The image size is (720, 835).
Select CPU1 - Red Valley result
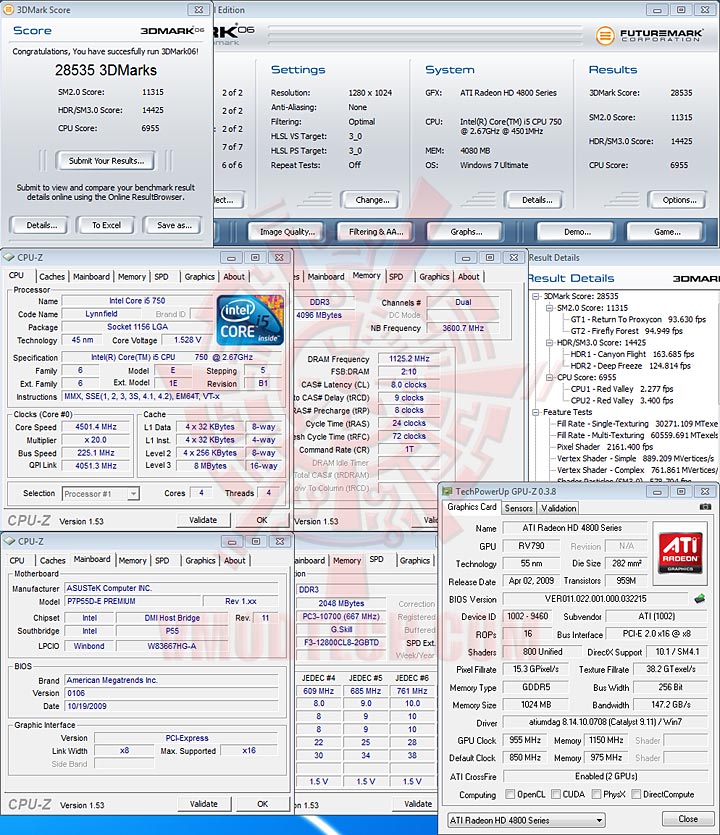tap(621, 389)
